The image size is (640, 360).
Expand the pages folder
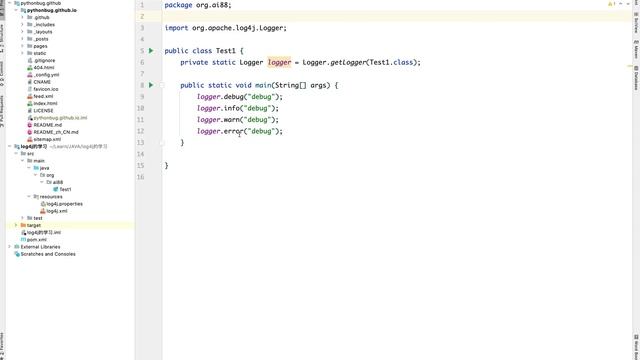coord(22,46)
